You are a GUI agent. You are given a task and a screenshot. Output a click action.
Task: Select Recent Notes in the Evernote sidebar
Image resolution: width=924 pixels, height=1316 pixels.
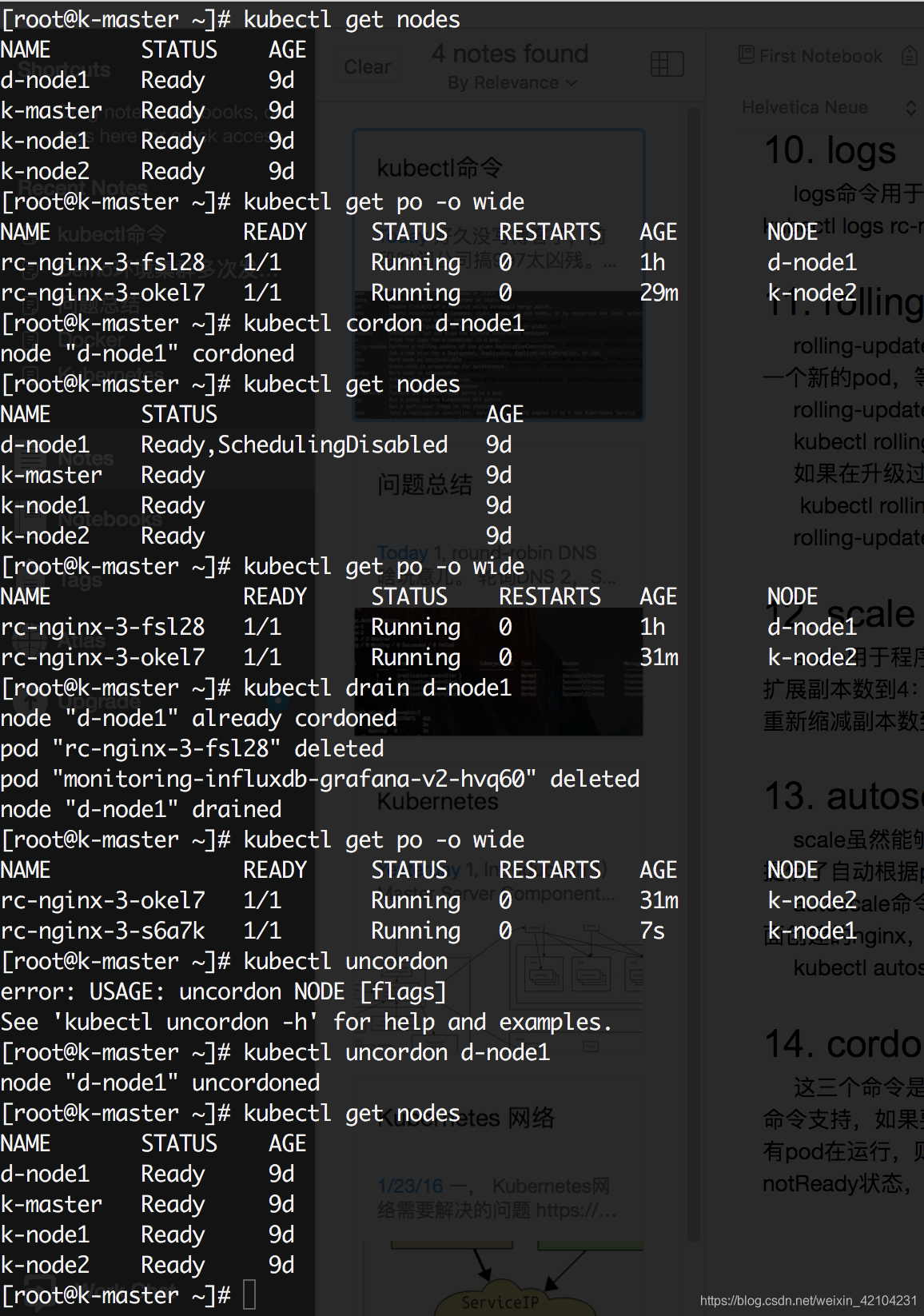click(x=84, y=187)
